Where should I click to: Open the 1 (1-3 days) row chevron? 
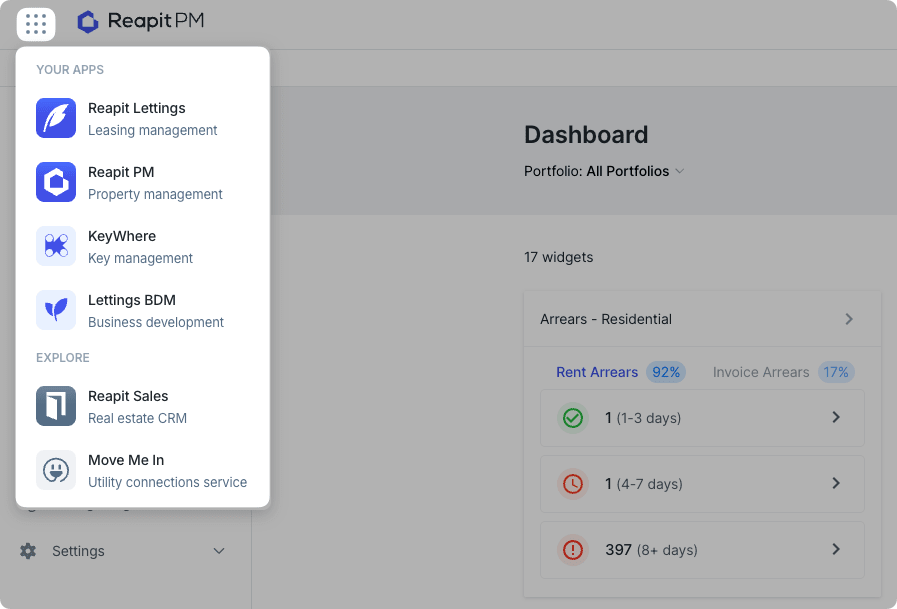pos(836,417)
